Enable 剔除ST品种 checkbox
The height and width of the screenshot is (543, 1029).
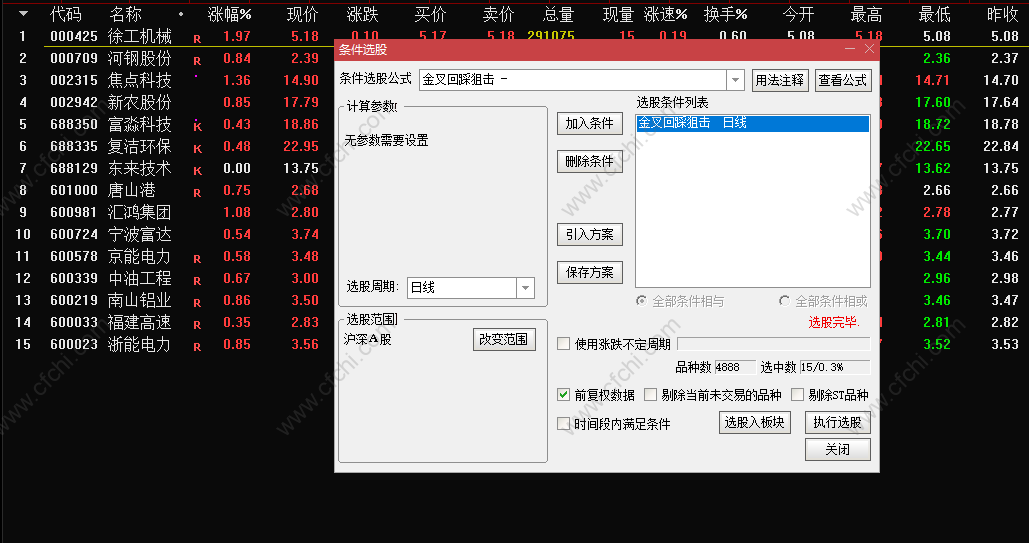797,395
